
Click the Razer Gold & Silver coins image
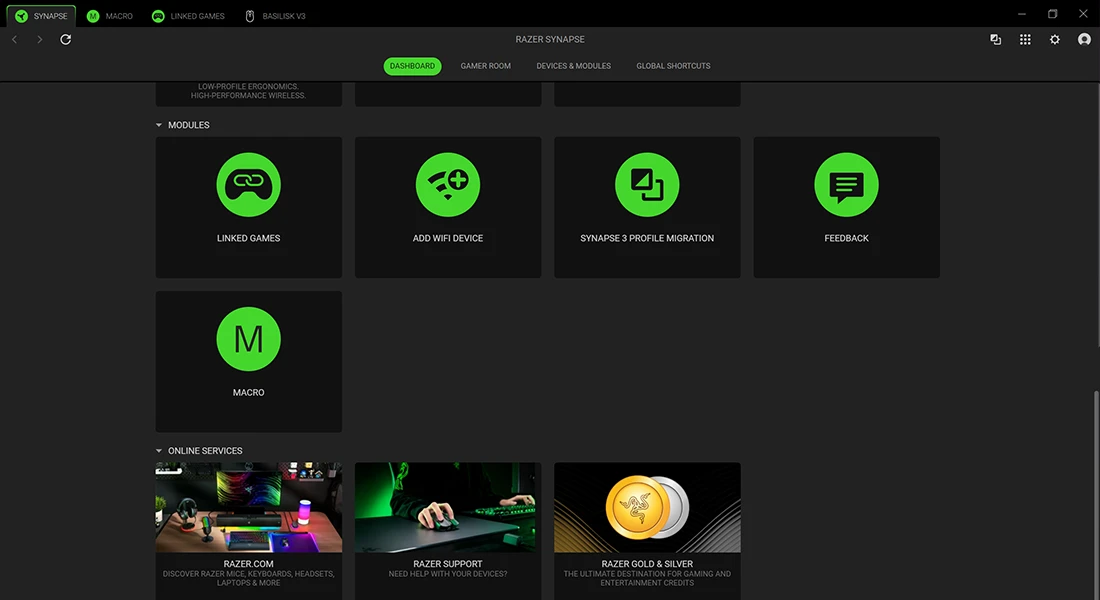pos(647,507)
